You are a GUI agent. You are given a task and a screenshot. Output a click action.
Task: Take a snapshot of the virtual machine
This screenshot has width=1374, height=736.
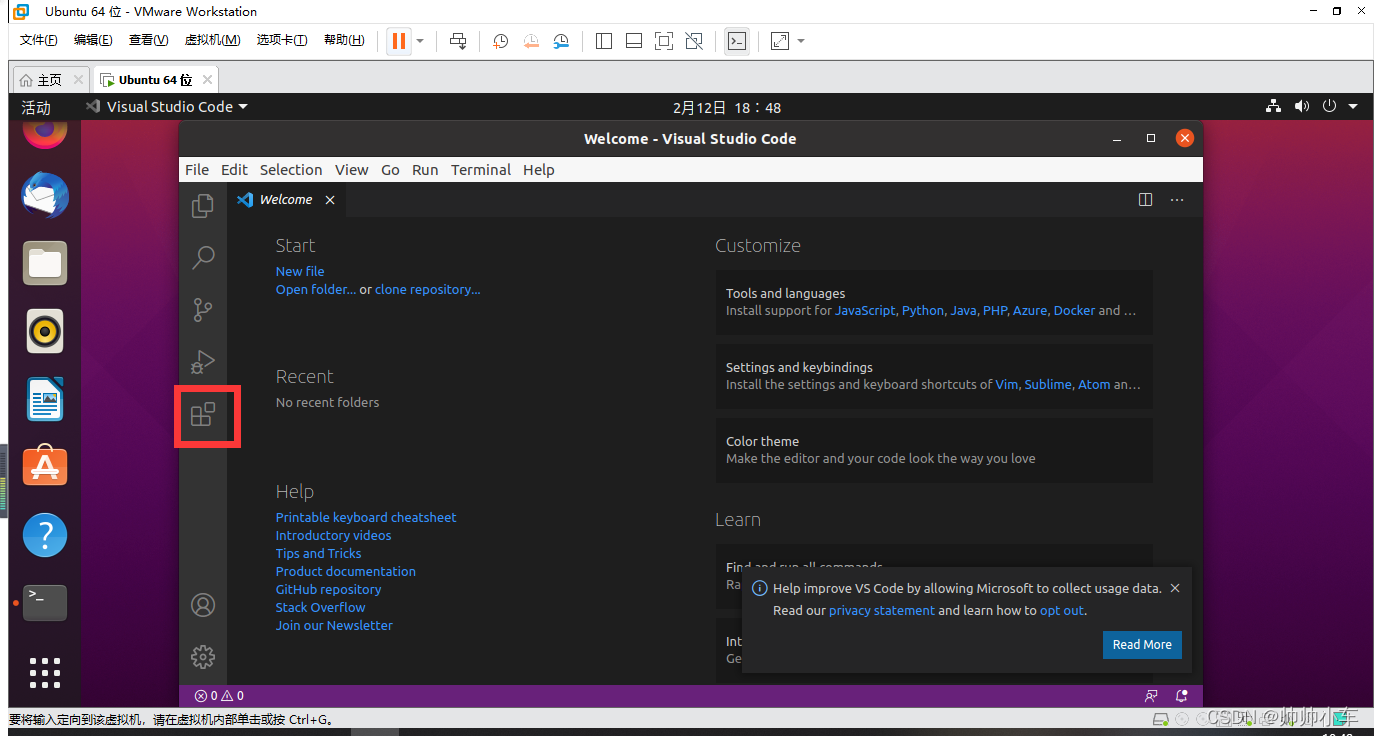click(x=501, y=41)
